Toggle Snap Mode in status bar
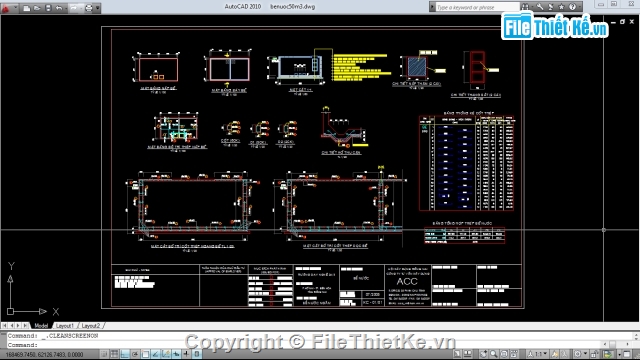640x360 pixels. 104,354
